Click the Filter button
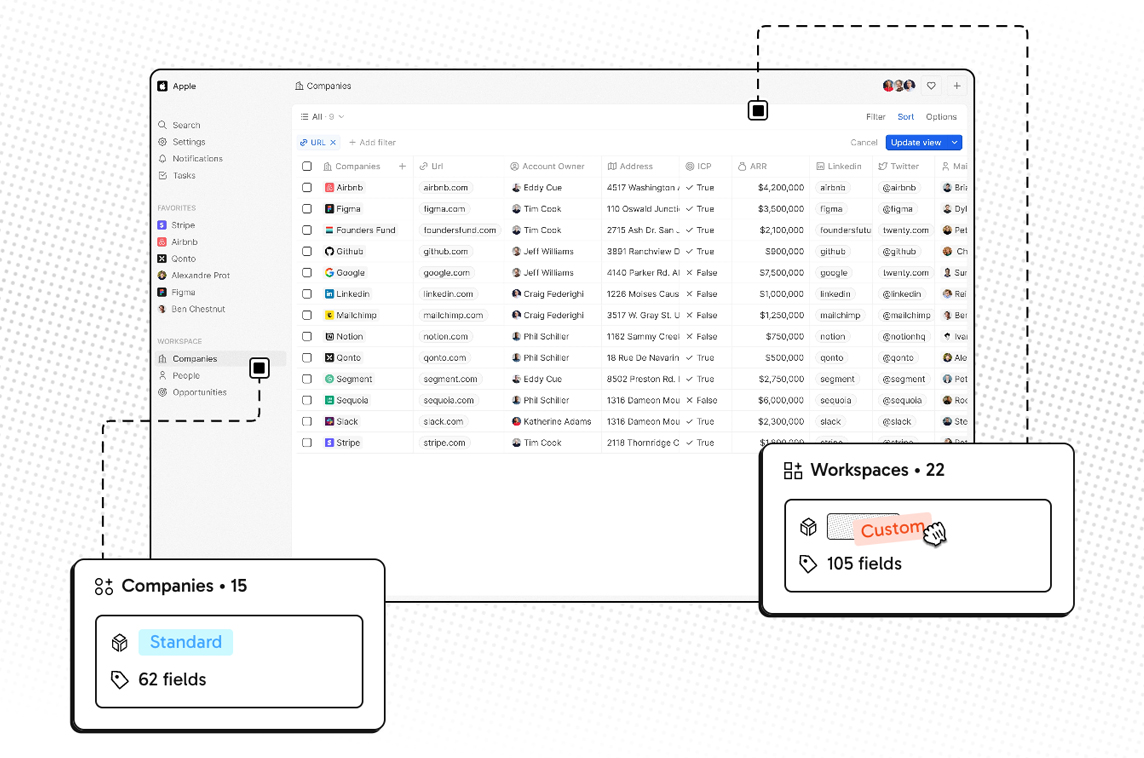Screen dimensions: 1144x758 [x=876, y=117]
